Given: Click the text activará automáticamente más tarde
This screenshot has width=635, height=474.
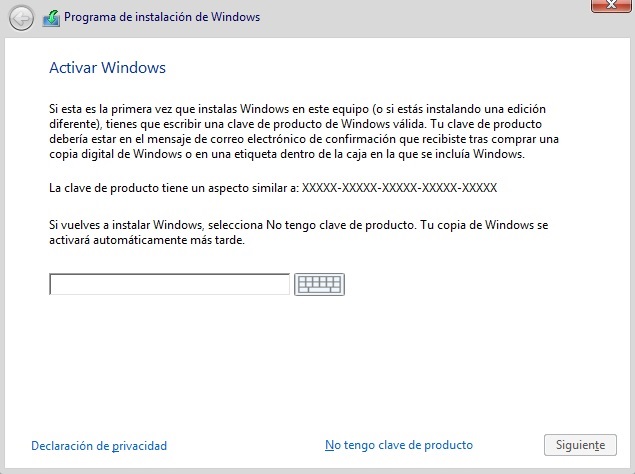Looking at the screenshot, I should click(147, 240).
